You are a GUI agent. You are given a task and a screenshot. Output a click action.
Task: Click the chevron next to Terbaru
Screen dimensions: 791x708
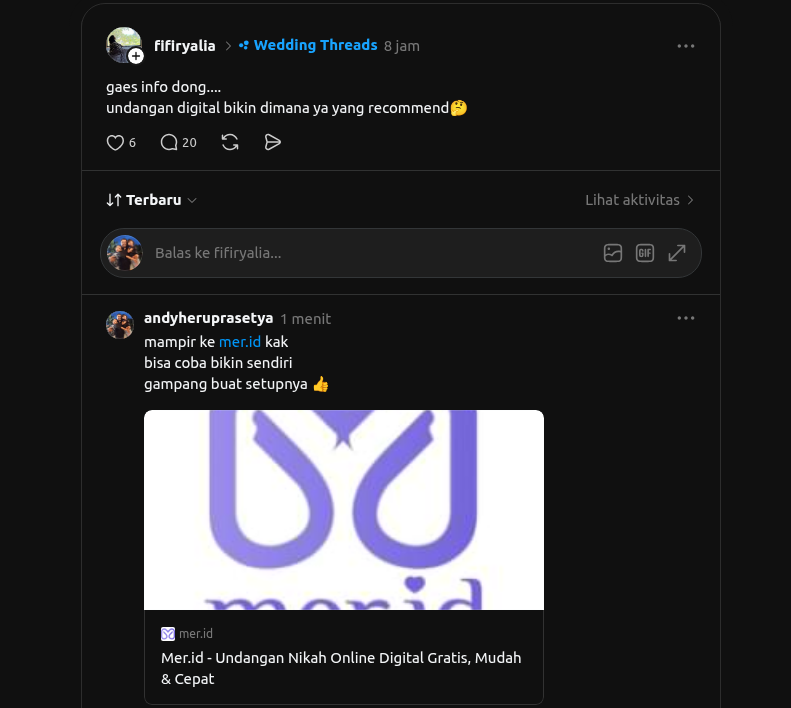point(192,201)
